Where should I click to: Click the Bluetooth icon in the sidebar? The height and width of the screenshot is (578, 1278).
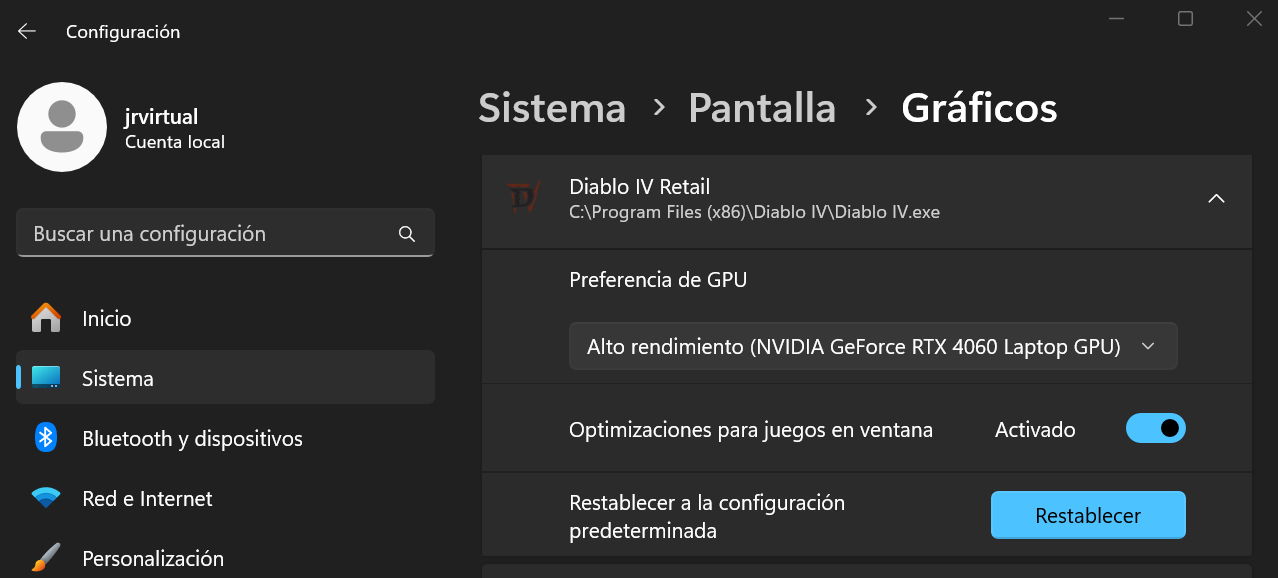(x=46, y=439)
